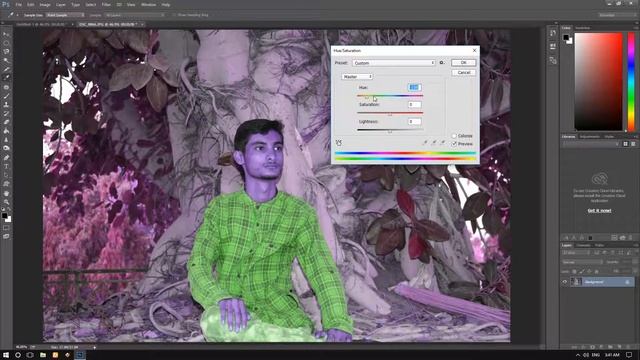
Task: Toggle Quick Mask mode in the toolbox
Action: click(6, 228)
